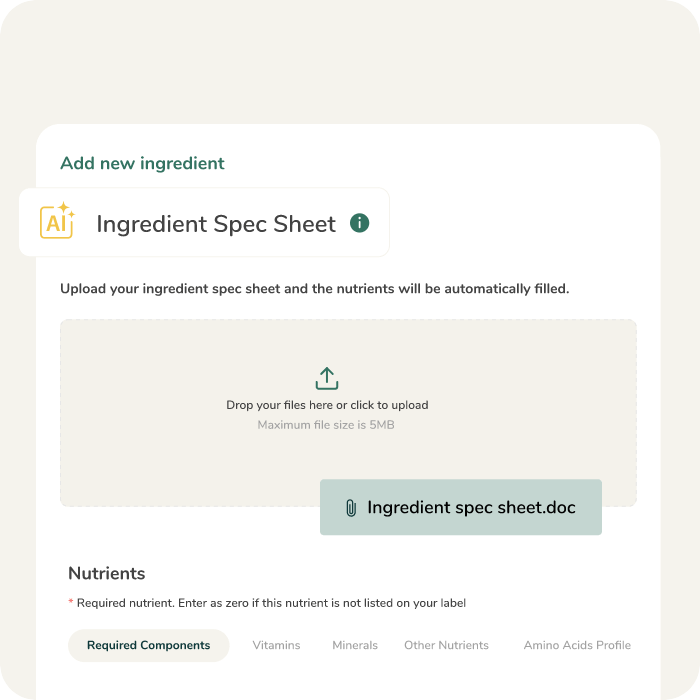Click the red required asterisk
The image size is (700, 700).
(71, 603)
